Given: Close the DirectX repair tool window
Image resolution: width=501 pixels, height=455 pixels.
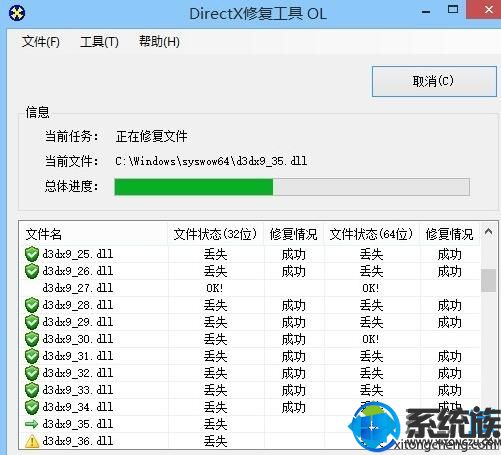Looking at the screenshot, I should click(488, 10).
